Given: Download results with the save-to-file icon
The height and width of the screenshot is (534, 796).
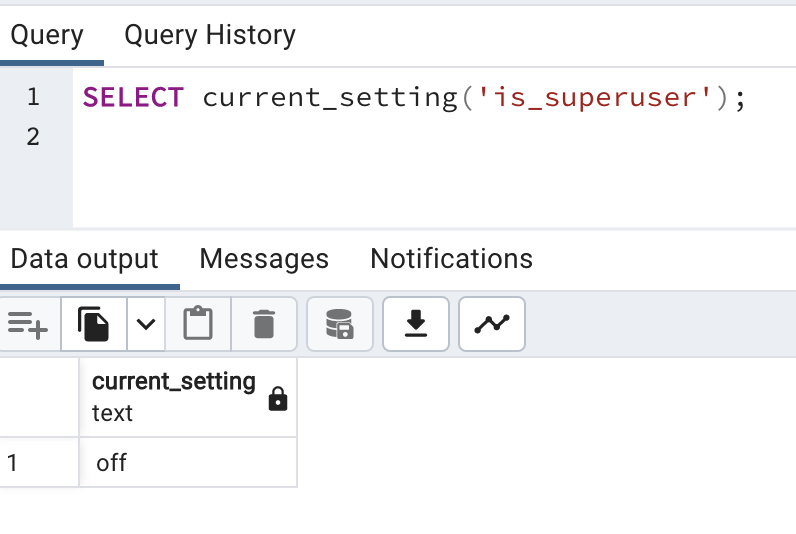Looking at the screenshot, I should click(416, 324).
